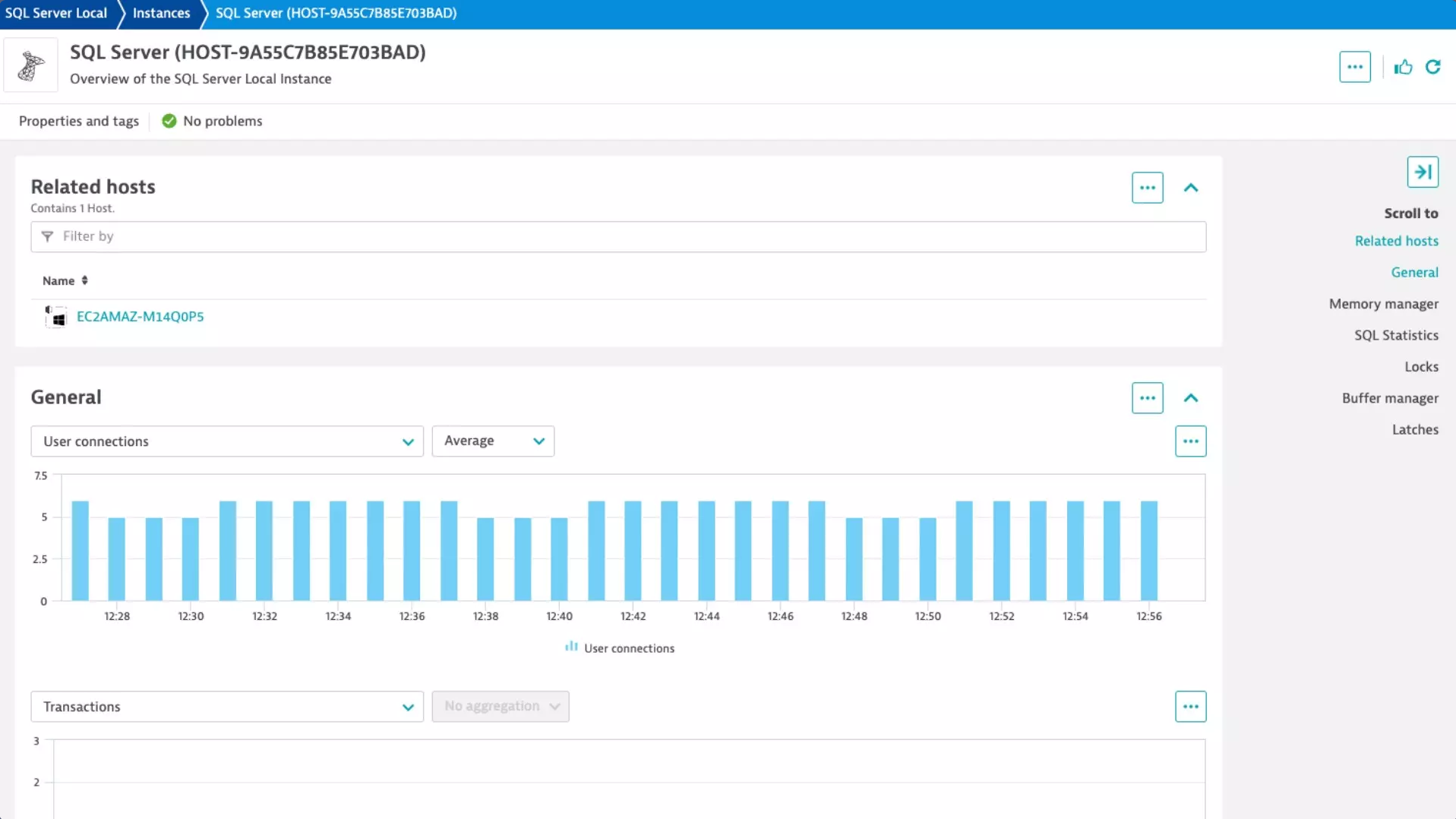Collapse the General section
Viewport: 1456px width, 819px height.
coord(1190,398)
